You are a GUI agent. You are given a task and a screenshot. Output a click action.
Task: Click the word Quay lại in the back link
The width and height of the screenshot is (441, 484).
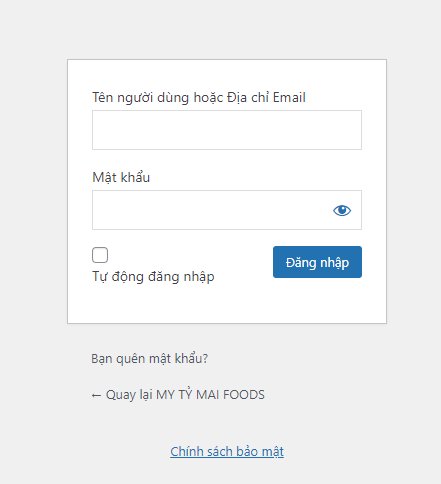129,395
